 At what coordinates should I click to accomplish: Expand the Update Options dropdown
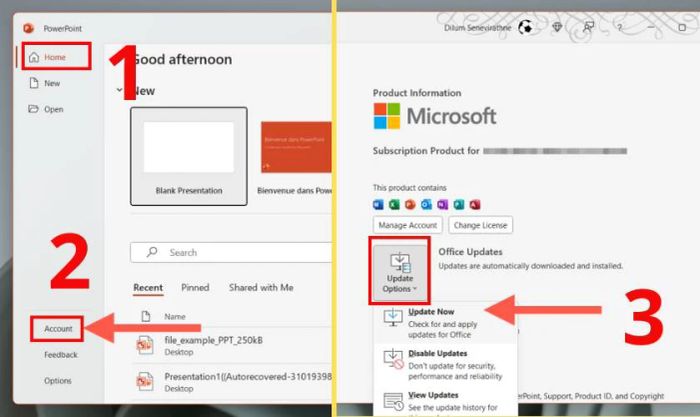pyautogui.click(x=400, y=271)
